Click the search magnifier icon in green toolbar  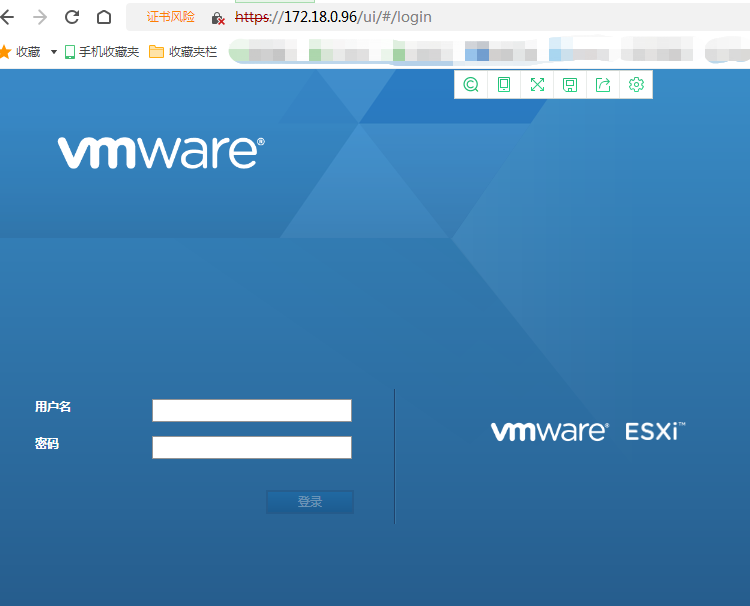click(x=471, y=85)
